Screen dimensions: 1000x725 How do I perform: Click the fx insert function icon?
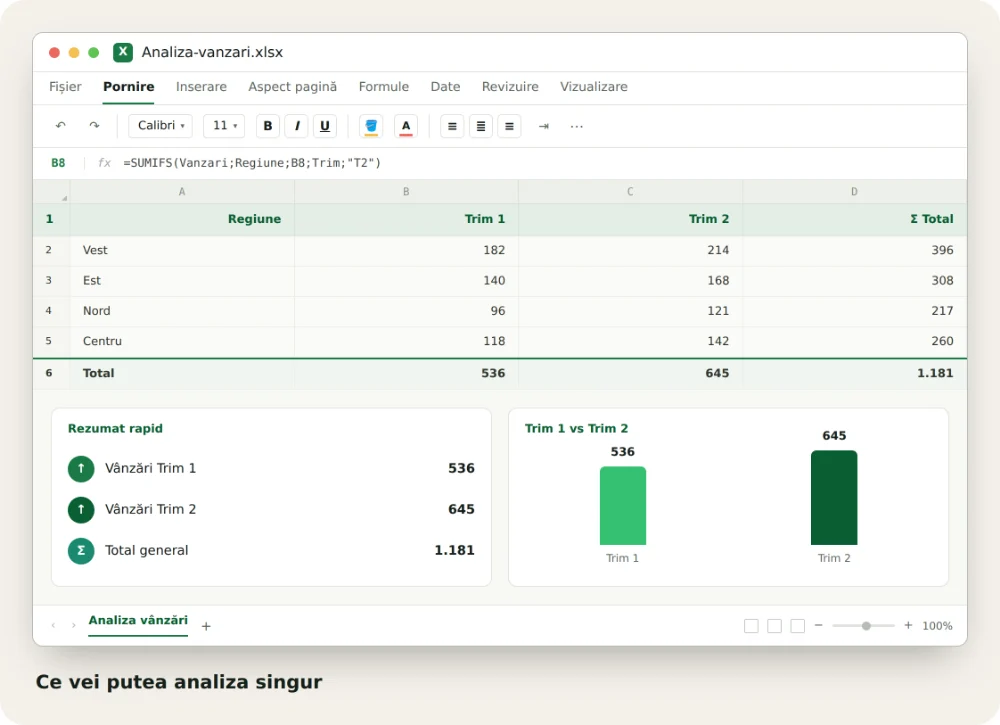pyautogui.click(x=104, y=163)
